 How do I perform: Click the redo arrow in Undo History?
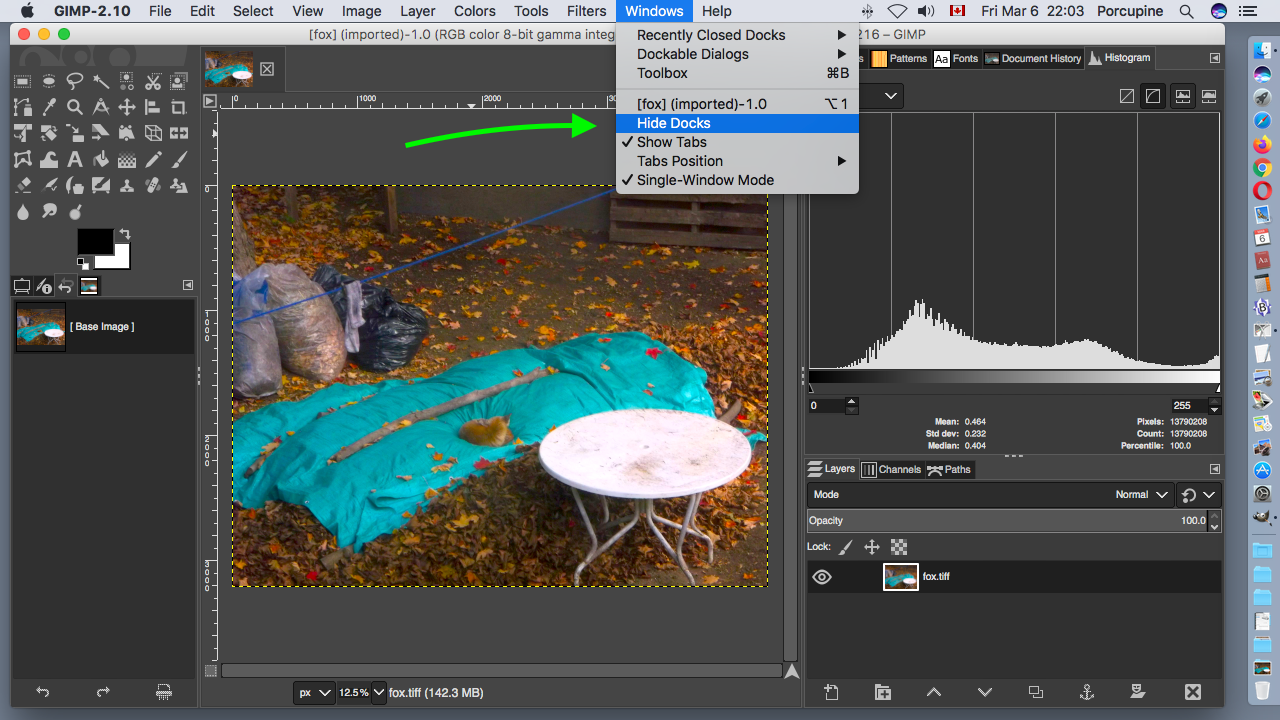click(103, 692)
